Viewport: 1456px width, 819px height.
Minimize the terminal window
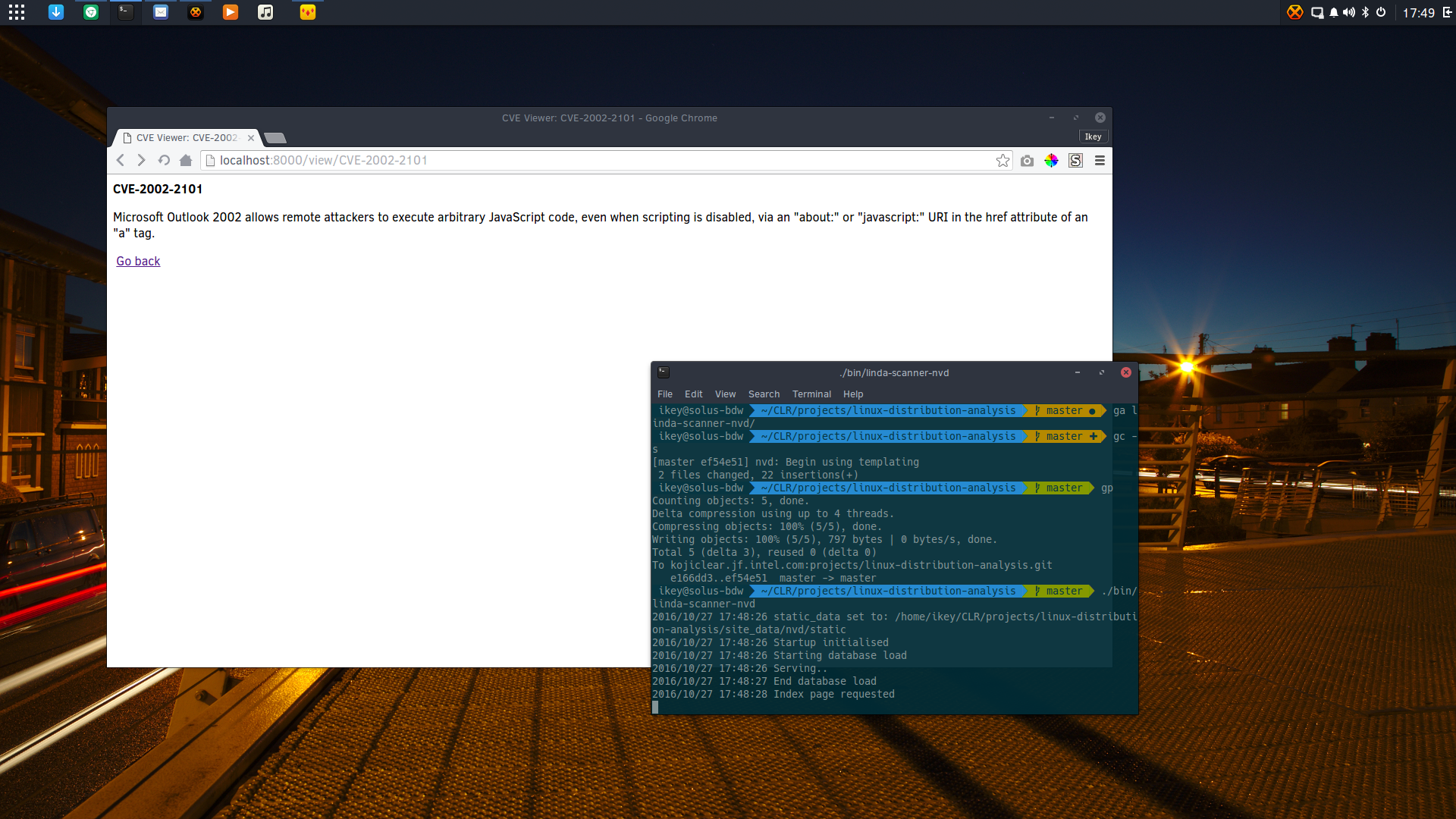click(x=1077, y=372)
